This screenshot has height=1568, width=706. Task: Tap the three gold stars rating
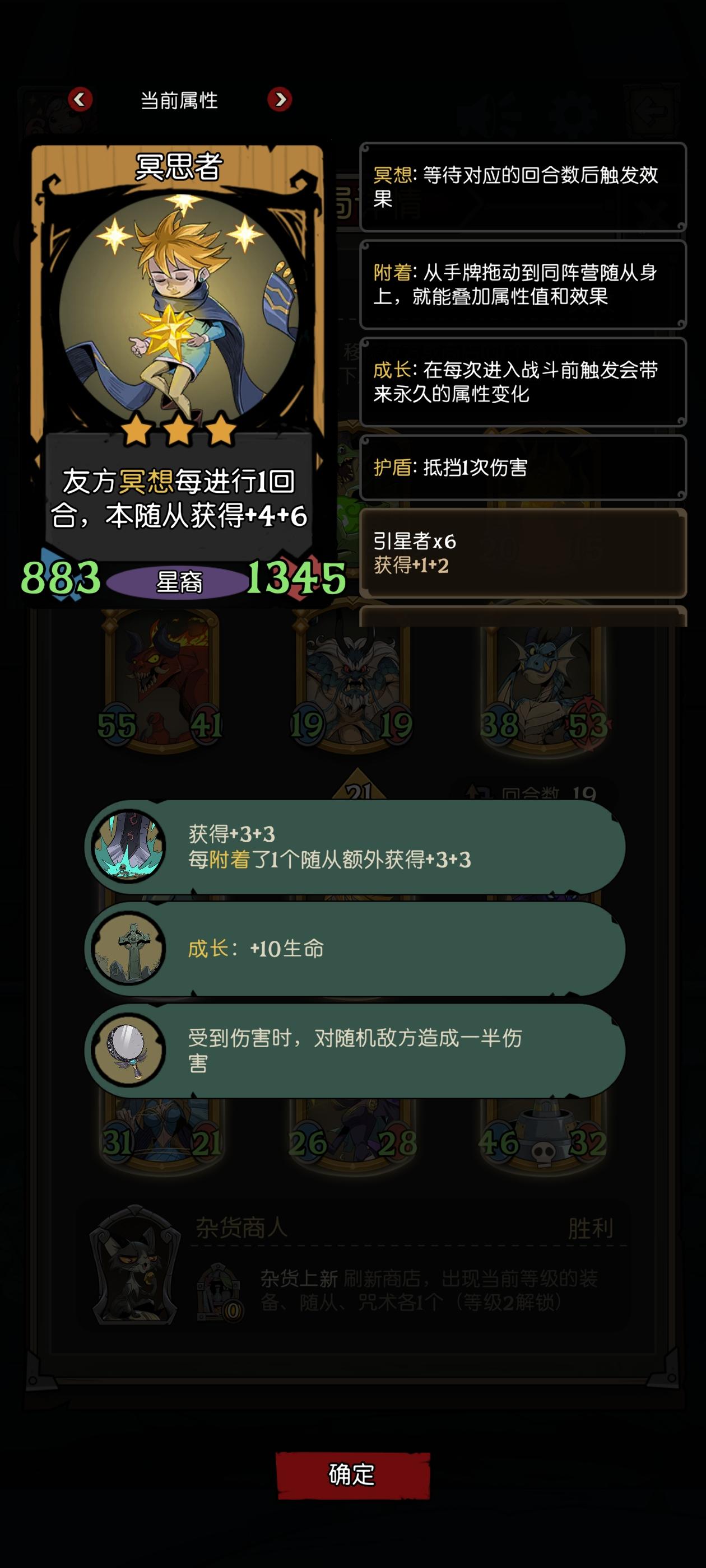click(179, 429)
